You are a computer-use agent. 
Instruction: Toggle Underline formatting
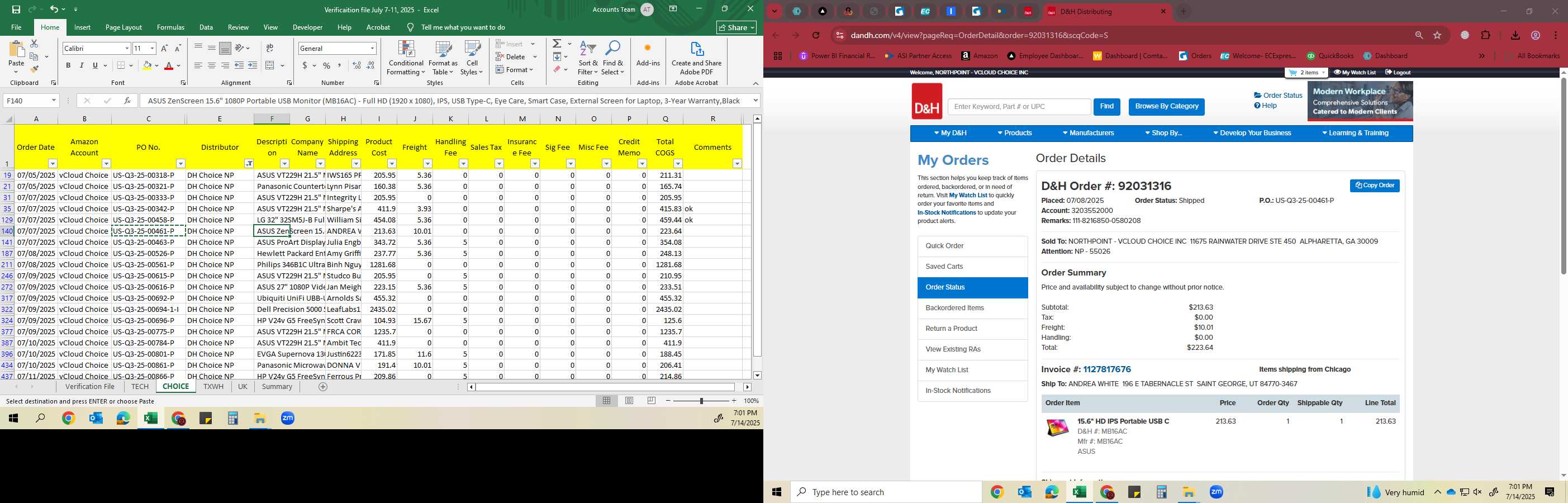(x=95, y=65)
